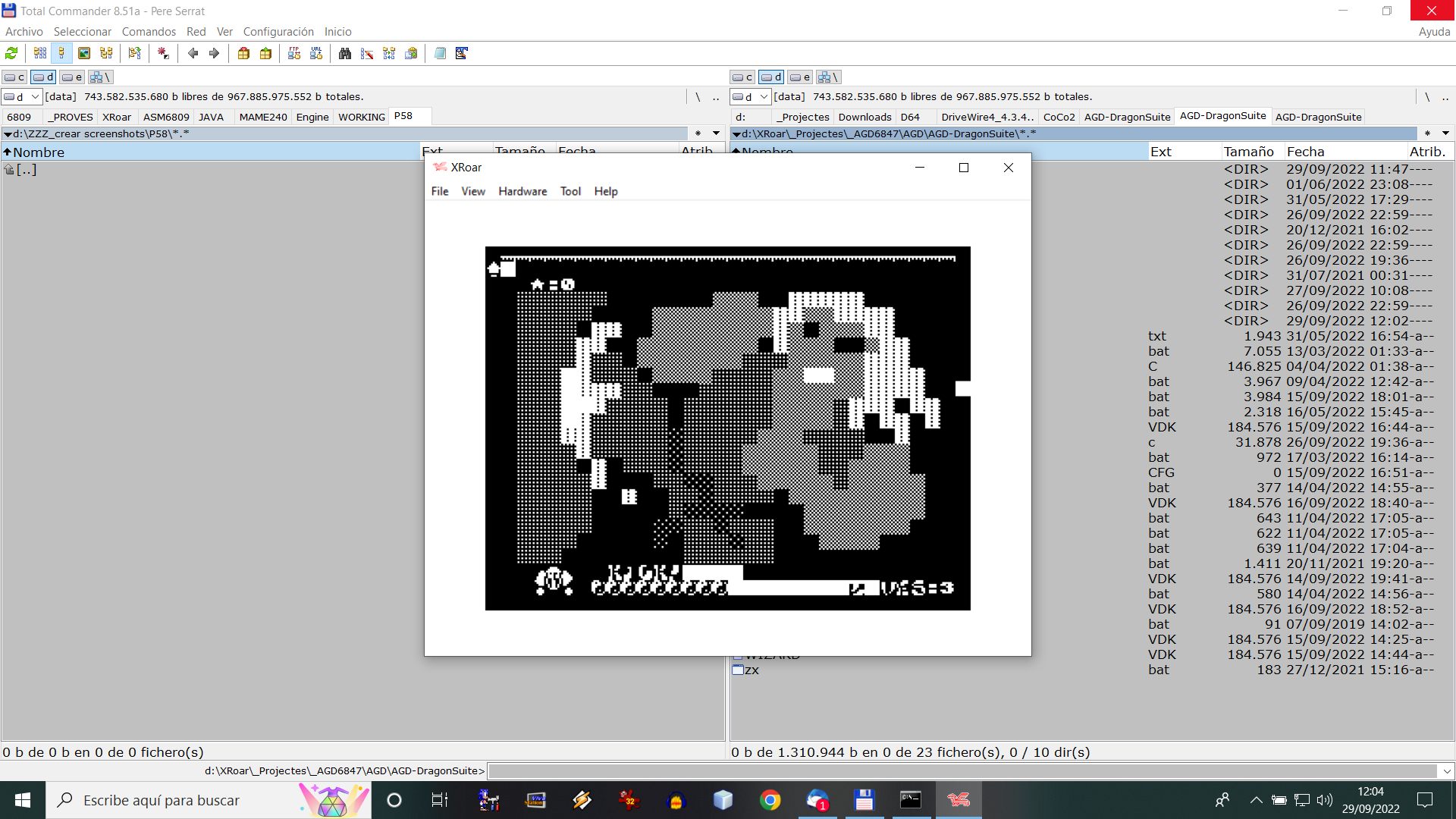Viewport: 1456px width, 819px height.
Task: Click the Forward arrow toolbar icon
Action: tap(214, 53)
